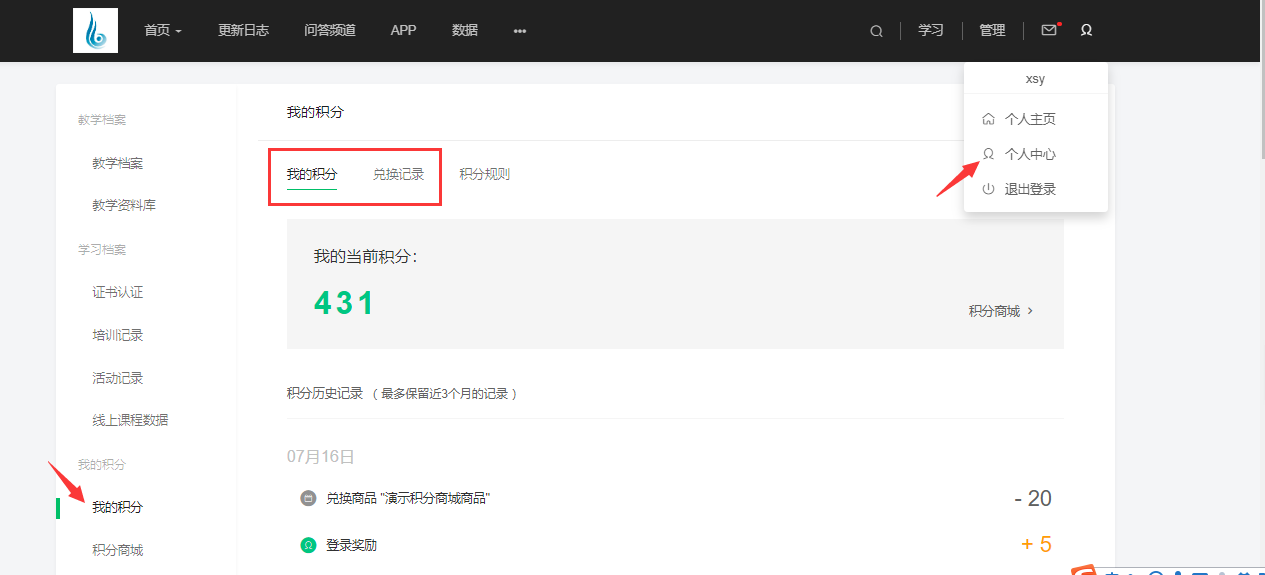Switch to the 兑换记录 tab
Viewport: 1265px width, 575px height.
coord(399,174)
